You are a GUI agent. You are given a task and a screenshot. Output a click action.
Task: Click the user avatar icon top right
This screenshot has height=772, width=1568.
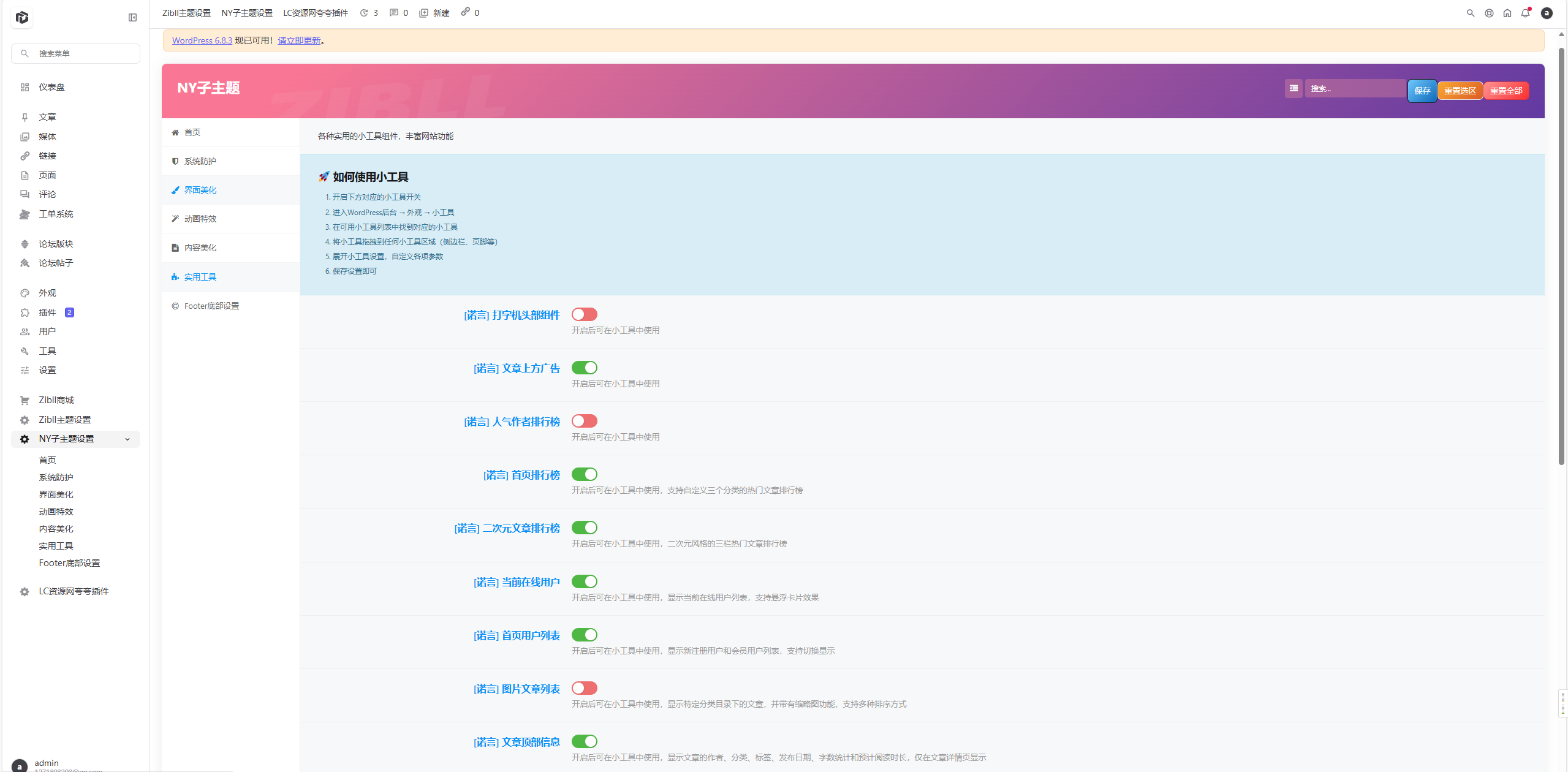1546,13
